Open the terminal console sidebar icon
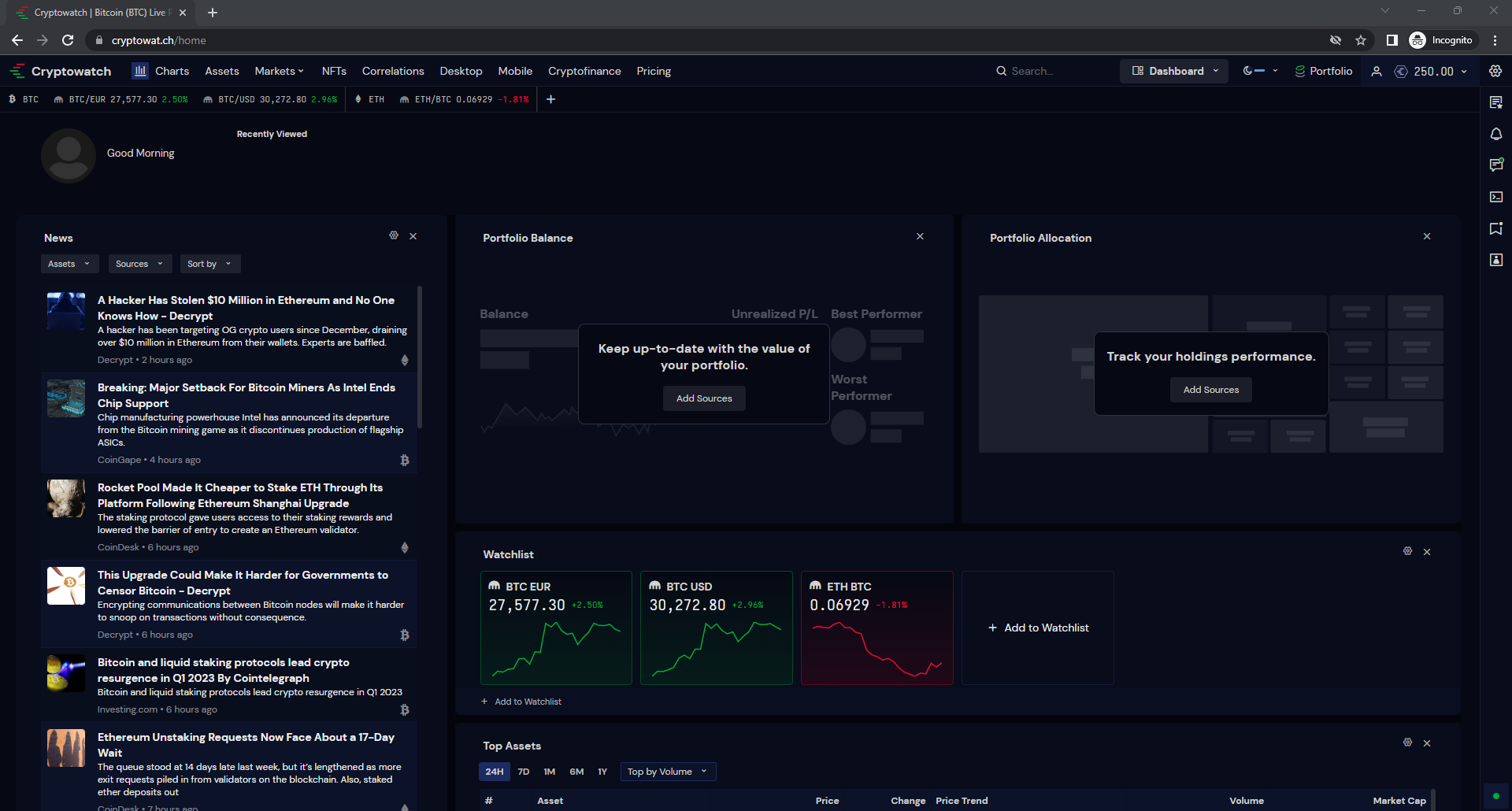This screenshot has height=811, width=1512. point(1496,197)
